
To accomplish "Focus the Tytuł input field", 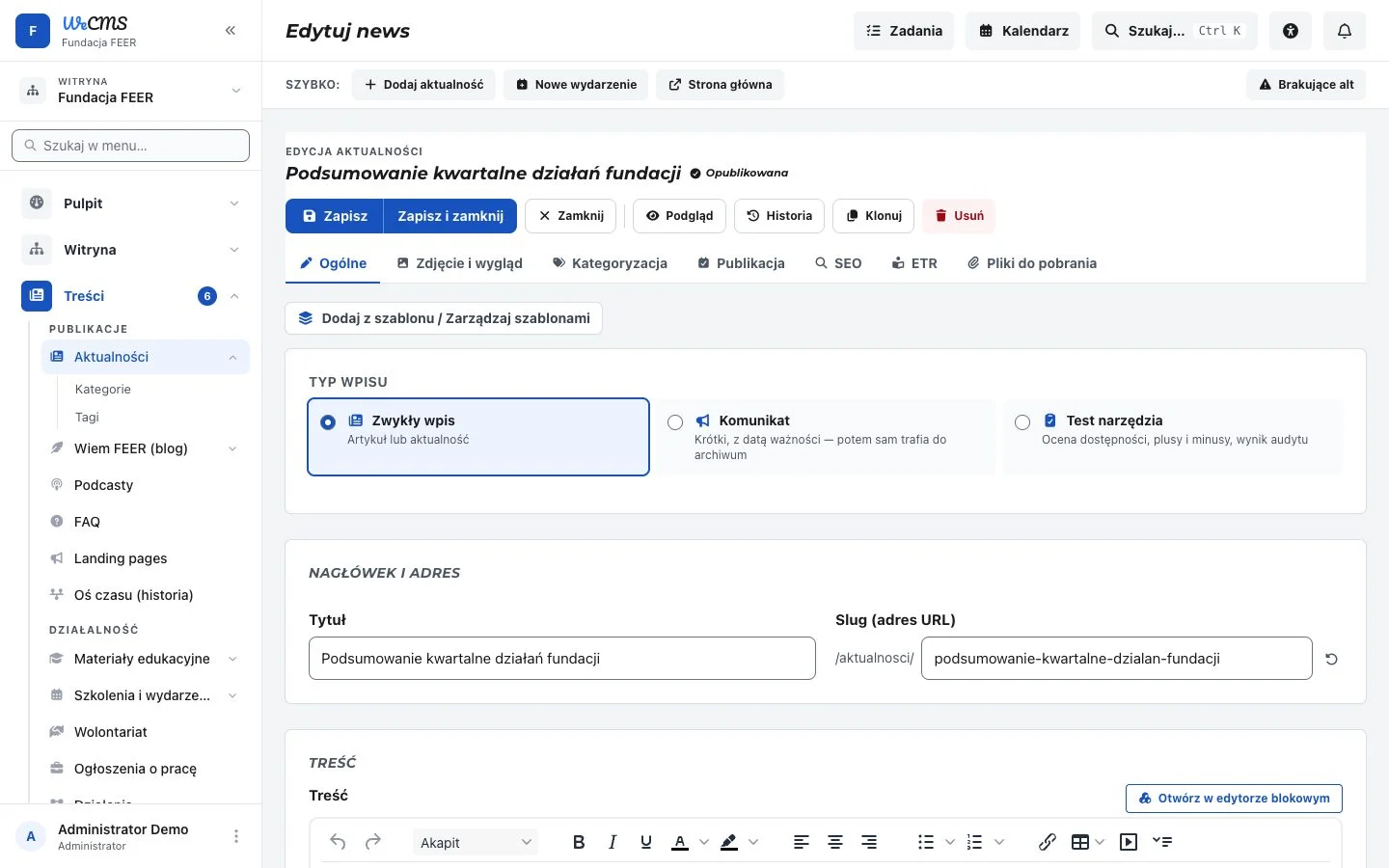I will point(562,659).
